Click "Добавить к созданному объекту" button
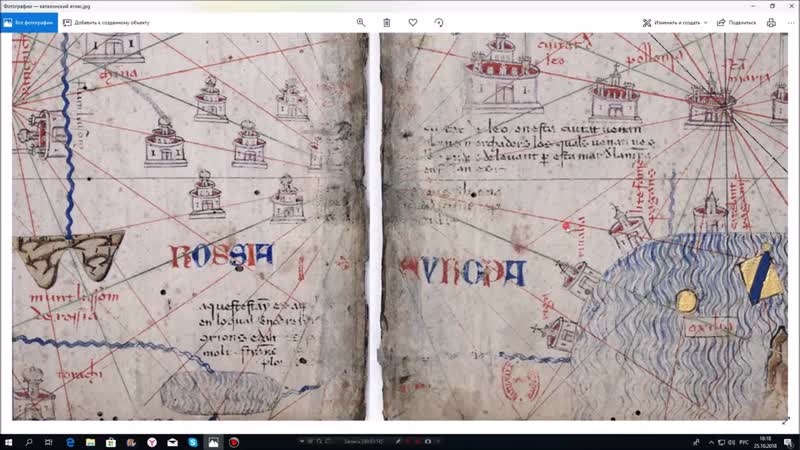800x450 pixels. [106, 23]
